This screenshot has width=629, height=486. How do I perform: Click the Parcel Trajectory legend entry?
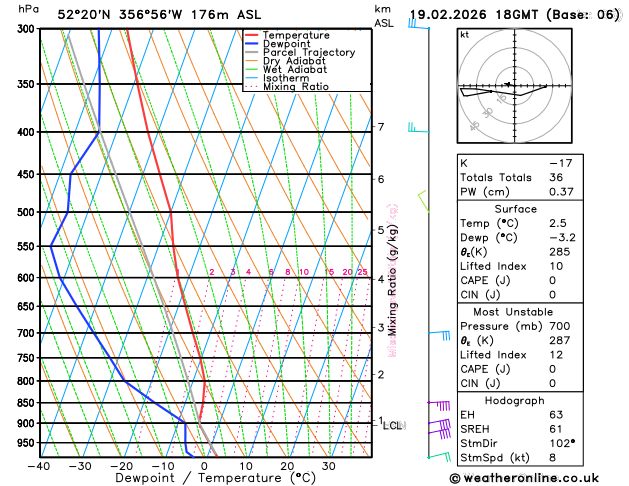point(300,52)
